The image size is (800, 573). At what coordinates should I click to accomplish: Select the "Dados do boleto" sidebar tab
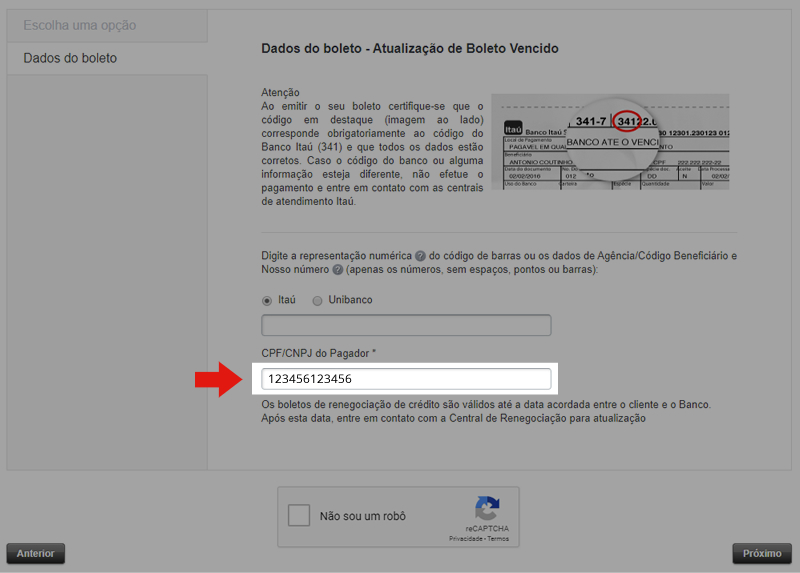pos(107,58)
